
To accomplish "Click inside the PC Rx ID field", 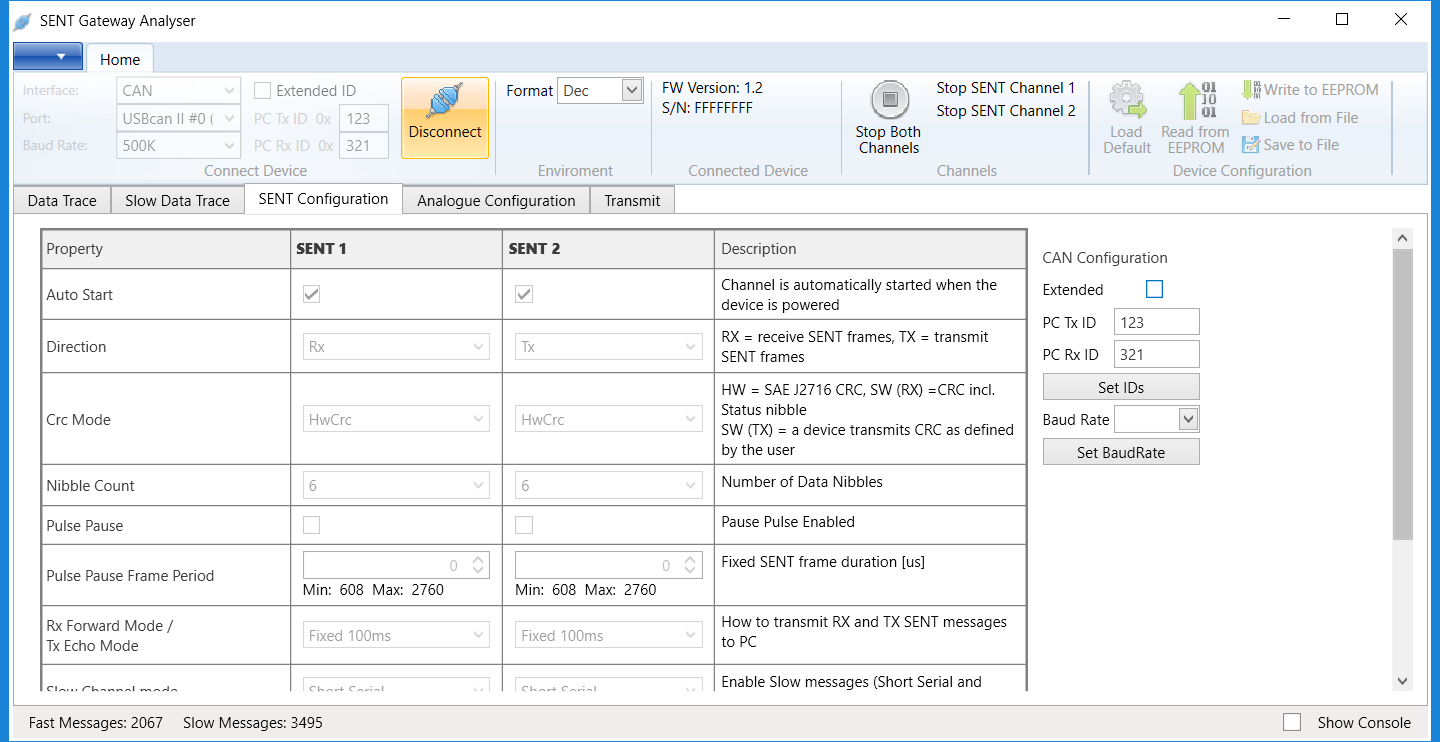I will coord(1156,353).
